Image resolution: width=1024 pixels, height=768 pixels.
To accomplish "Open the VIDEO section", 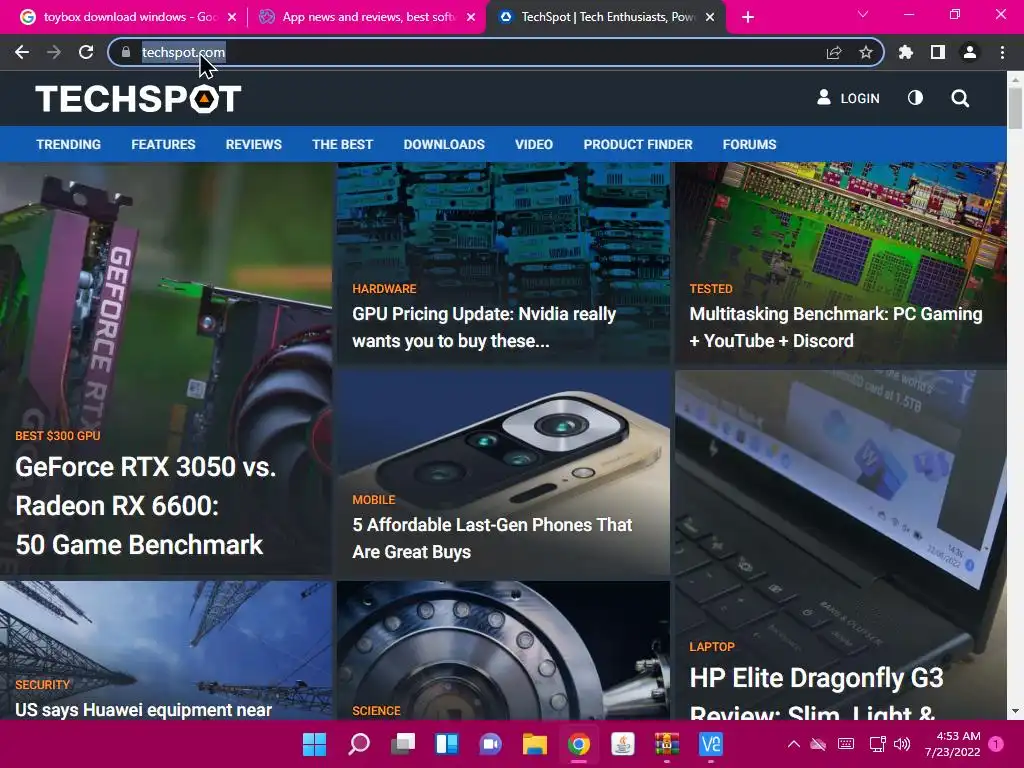I will point(534,144).
